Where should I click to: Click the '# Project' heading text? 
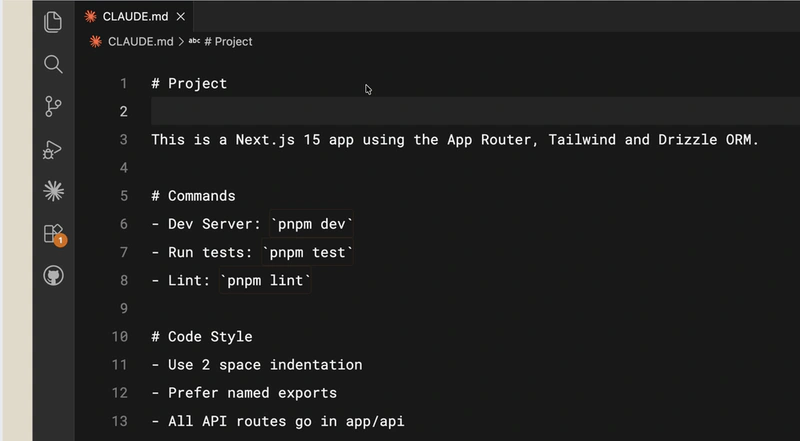[x=189, y=83]
